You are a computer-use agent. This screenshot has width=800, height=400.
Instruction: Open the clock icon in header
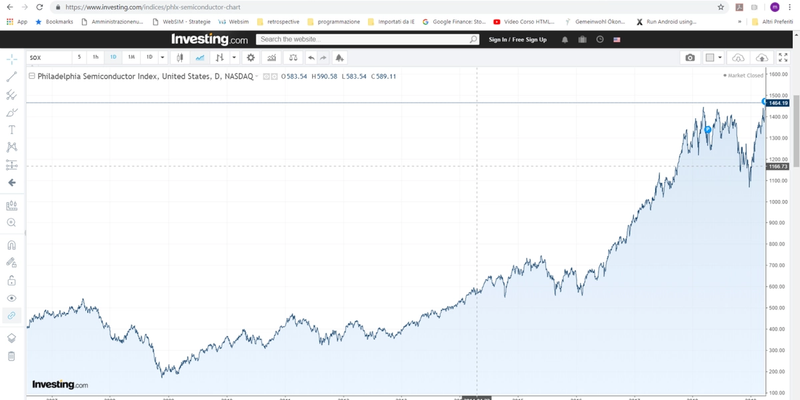(x=600, y=39)
